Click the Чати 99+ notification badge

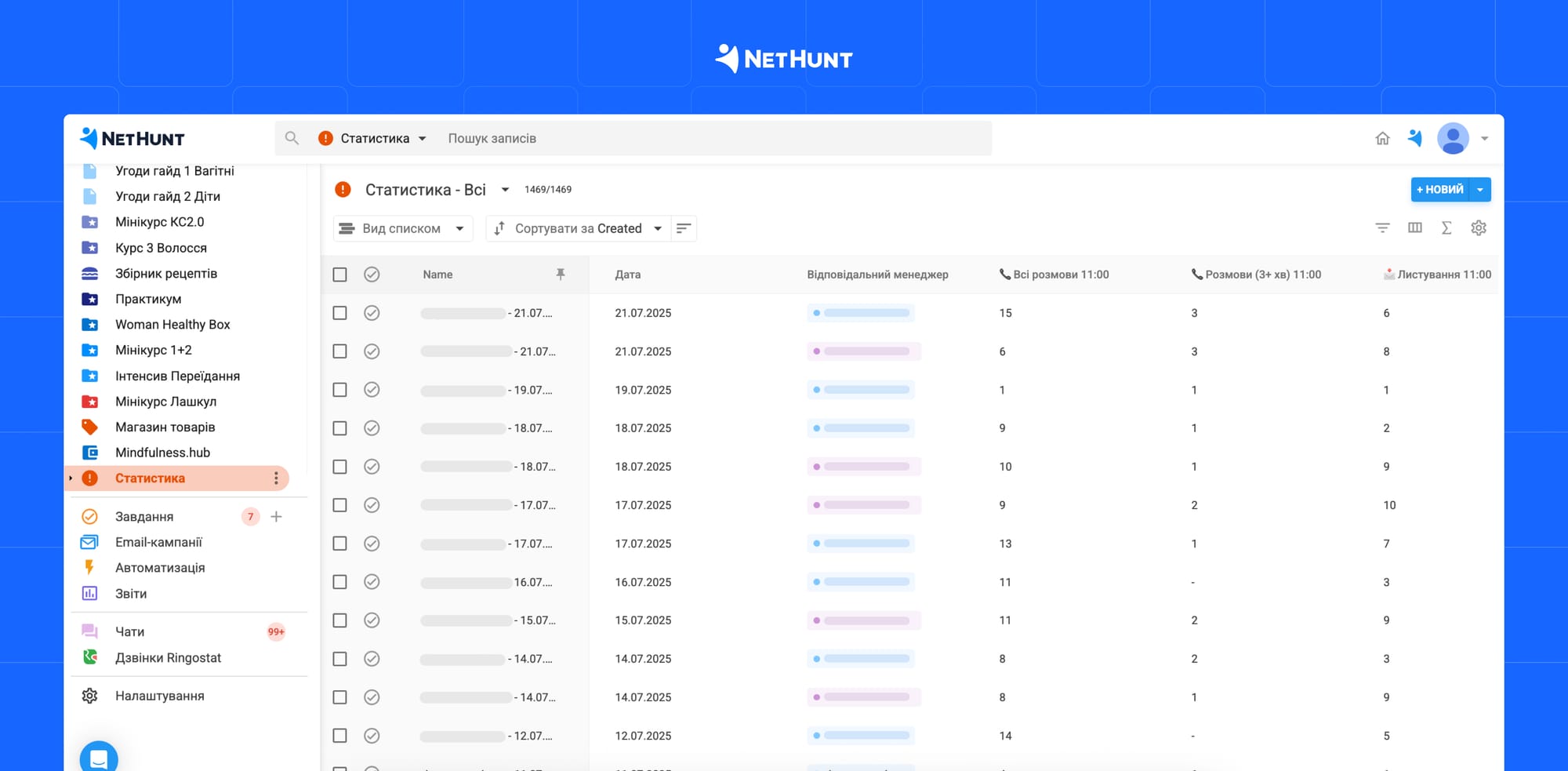click(x=276, y=631)
